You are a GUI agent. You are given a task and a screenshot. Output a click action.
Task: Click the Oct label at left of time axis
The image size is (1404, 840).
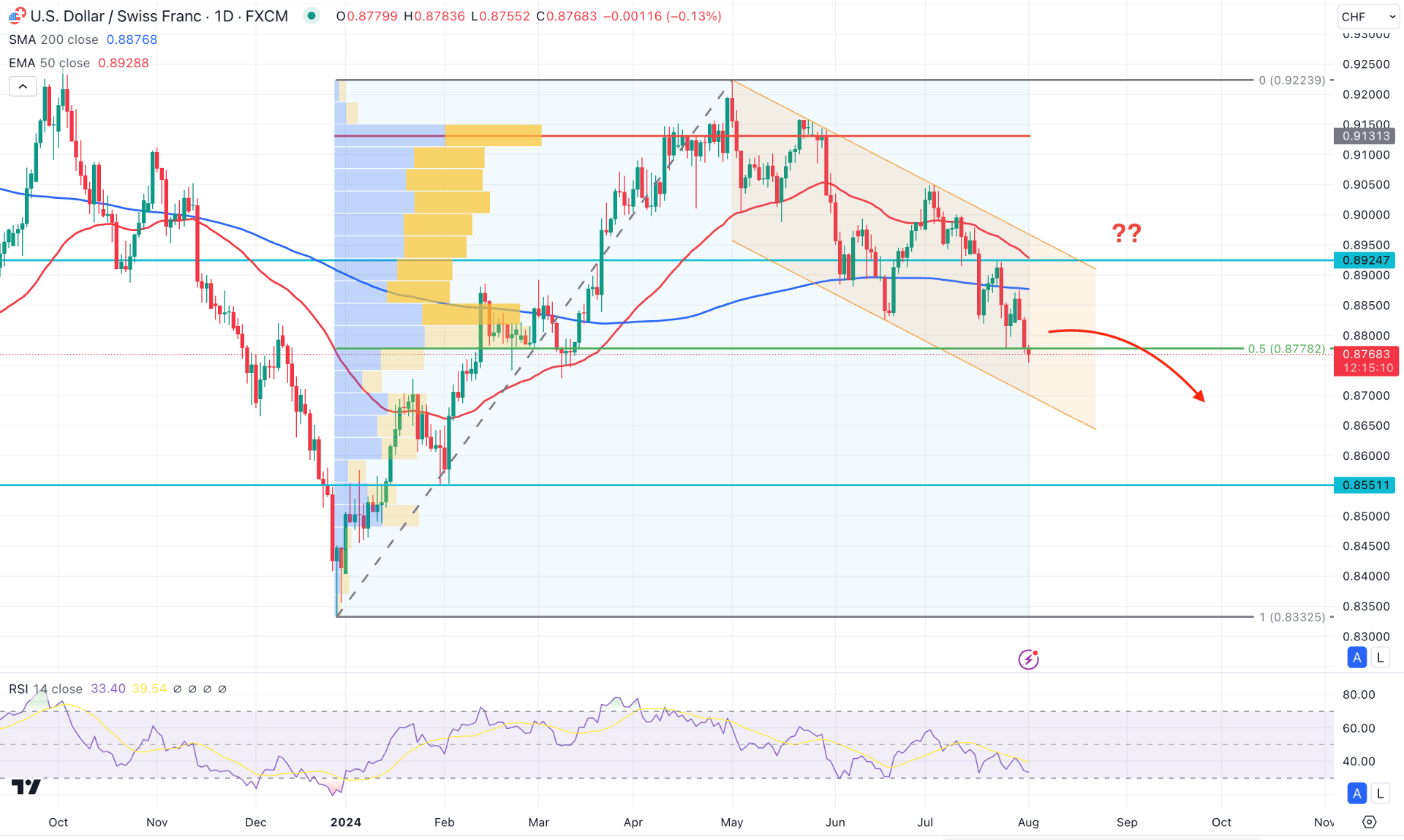click(58, 822)
